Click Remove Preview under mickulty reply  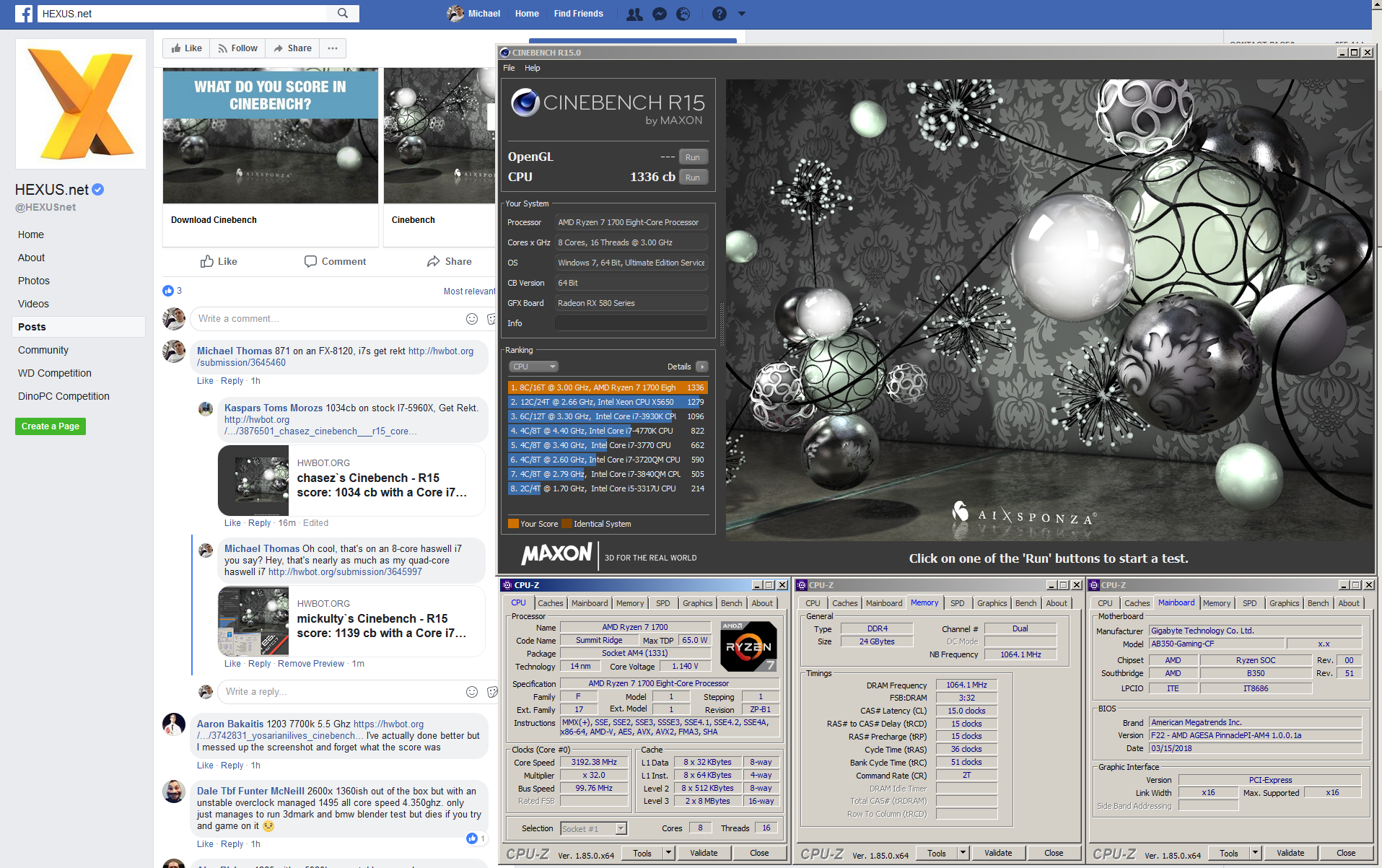coord(311,664)
